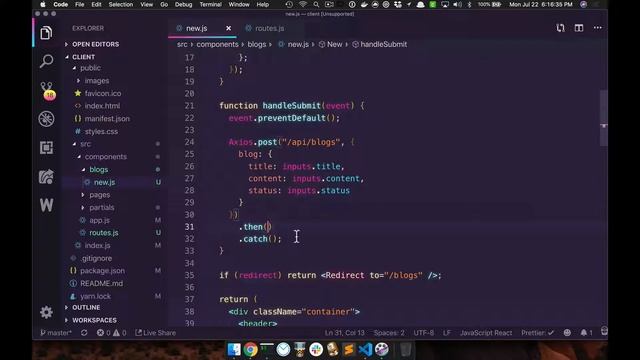The width and height of the screenshot is (640, 360).
Task: Close the new.js editor tab
Action: pyautogui.click(x=228, y=28)
